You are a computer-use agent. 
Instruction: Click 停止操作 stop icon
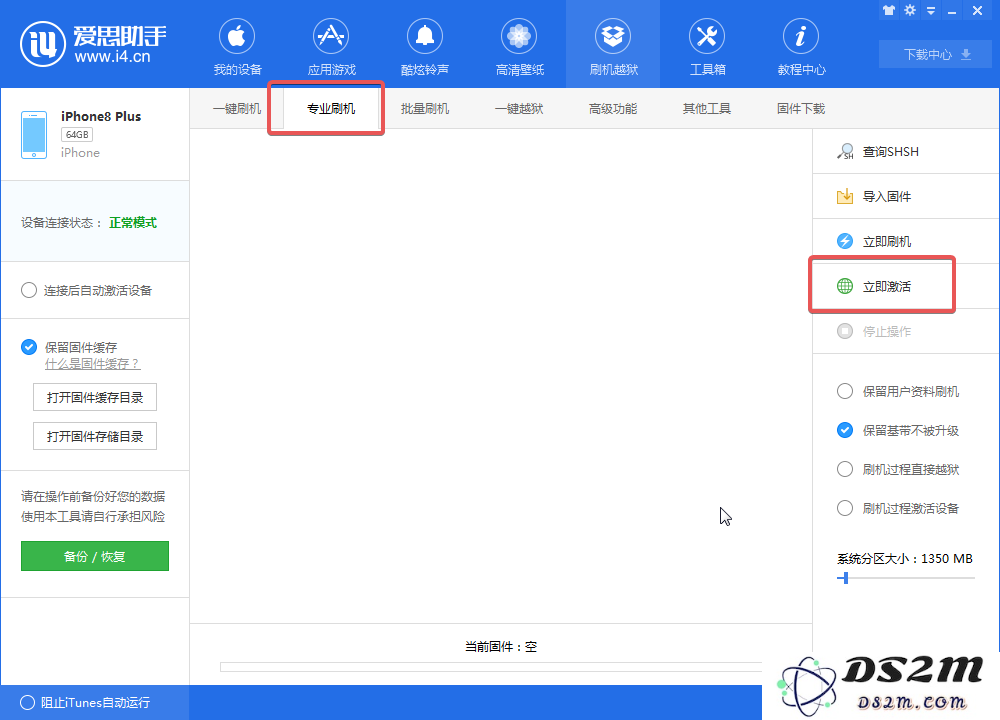(x=845, y=331)
